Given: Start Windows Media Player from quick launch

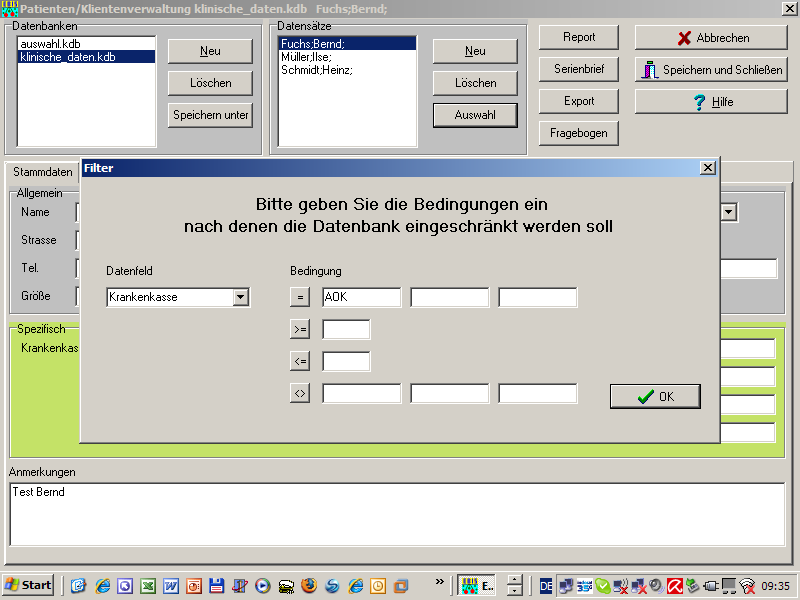Looking at the screenshot, I should (260, 587).
